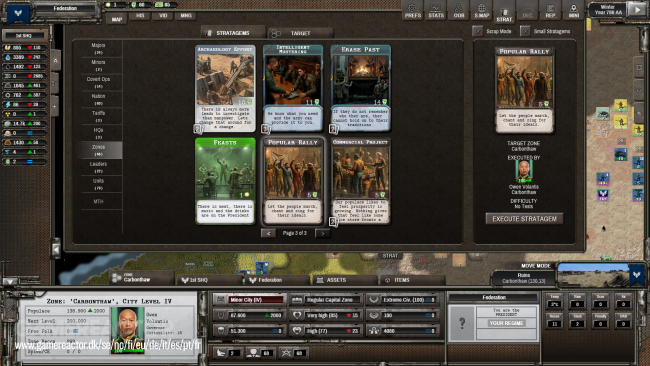Click the Ruins Carbonthaw hex label
650x366 pixels.
(524, 278)
